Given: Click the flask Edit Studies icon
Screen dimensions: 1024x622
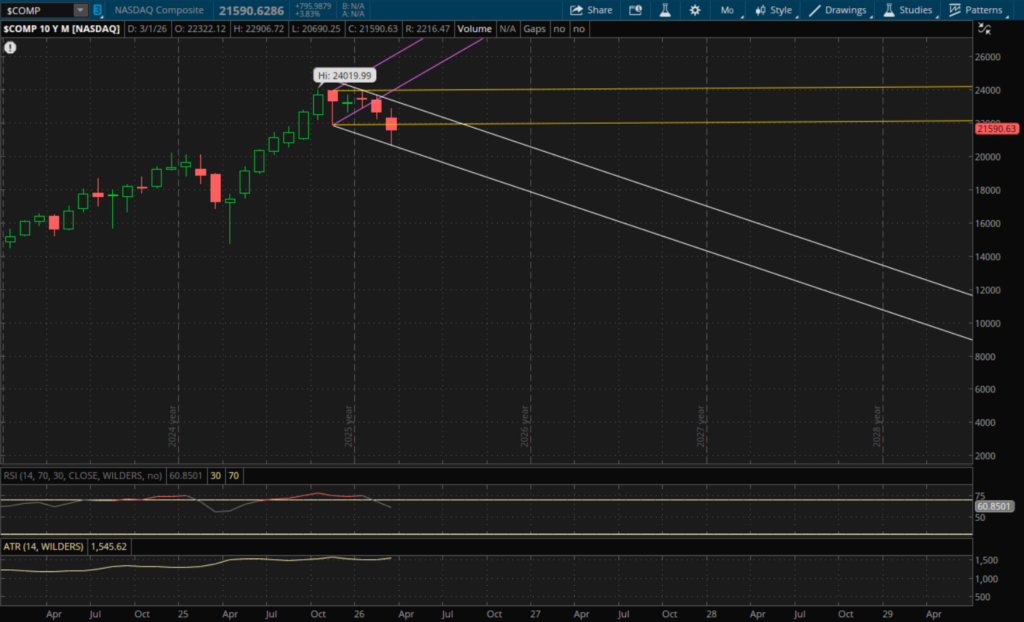Looking at the screenshot, I should (x=664, y=10).
